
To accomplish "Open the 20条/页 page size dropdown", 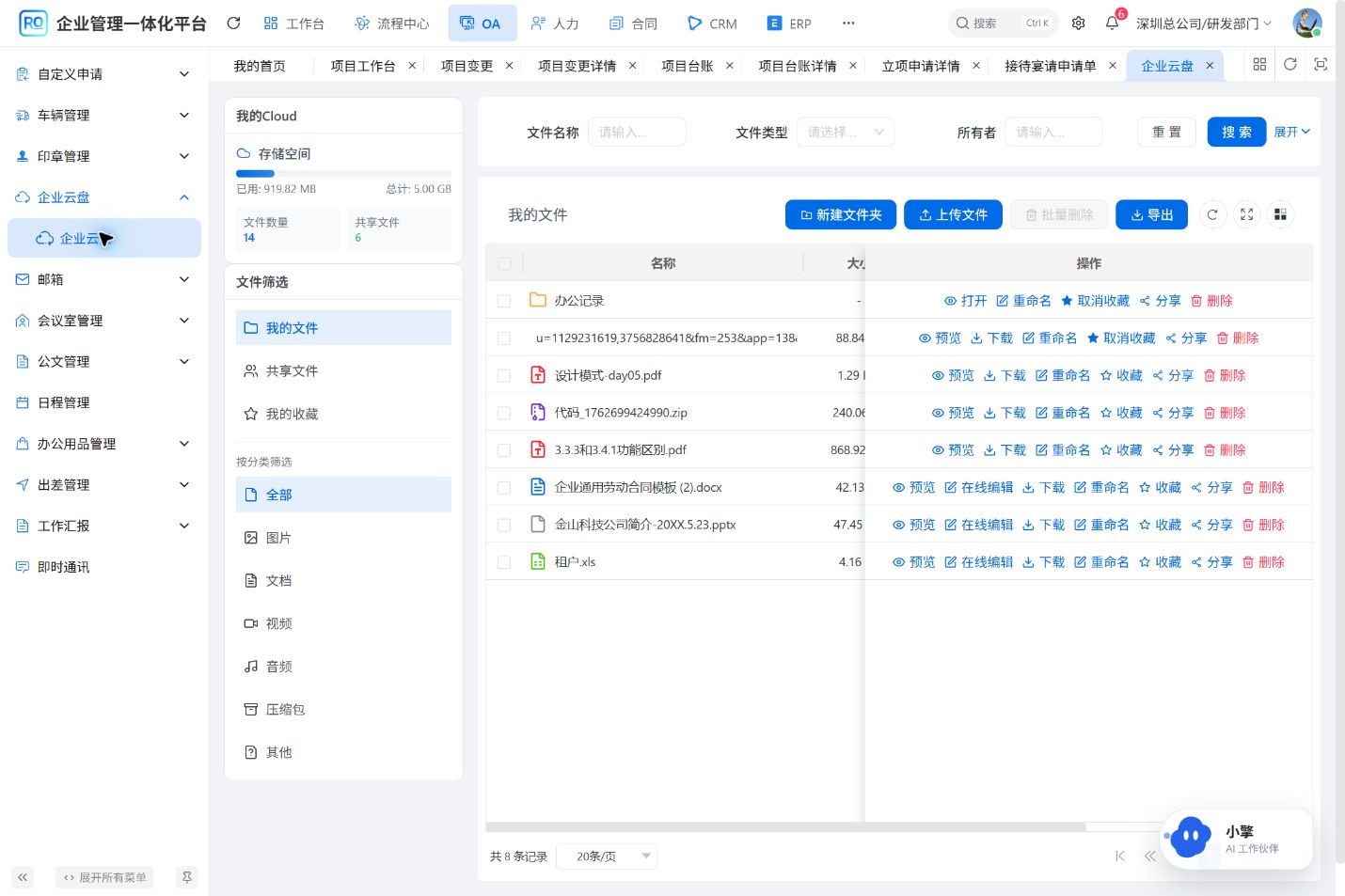I will [607, 856].
